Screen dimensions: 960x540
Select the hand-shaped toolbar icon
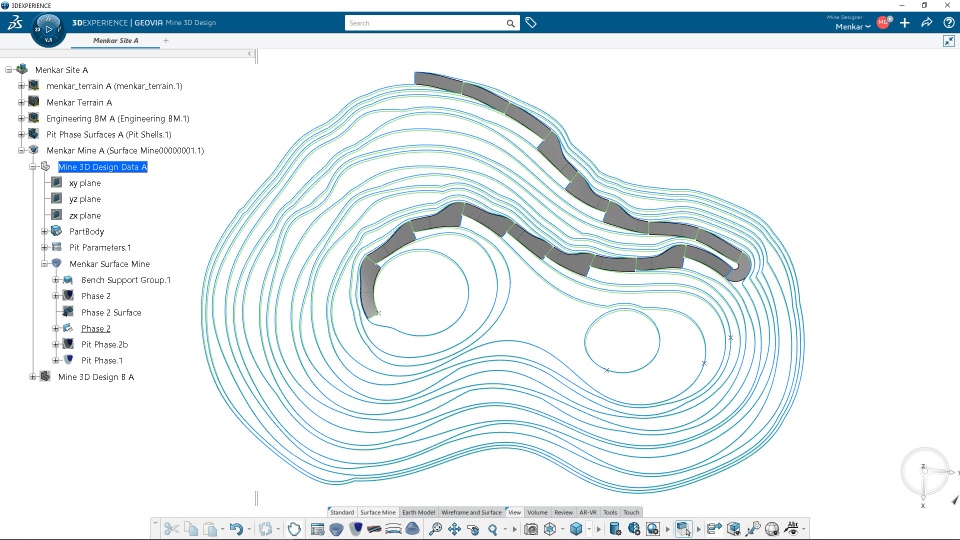click(294, 529)
